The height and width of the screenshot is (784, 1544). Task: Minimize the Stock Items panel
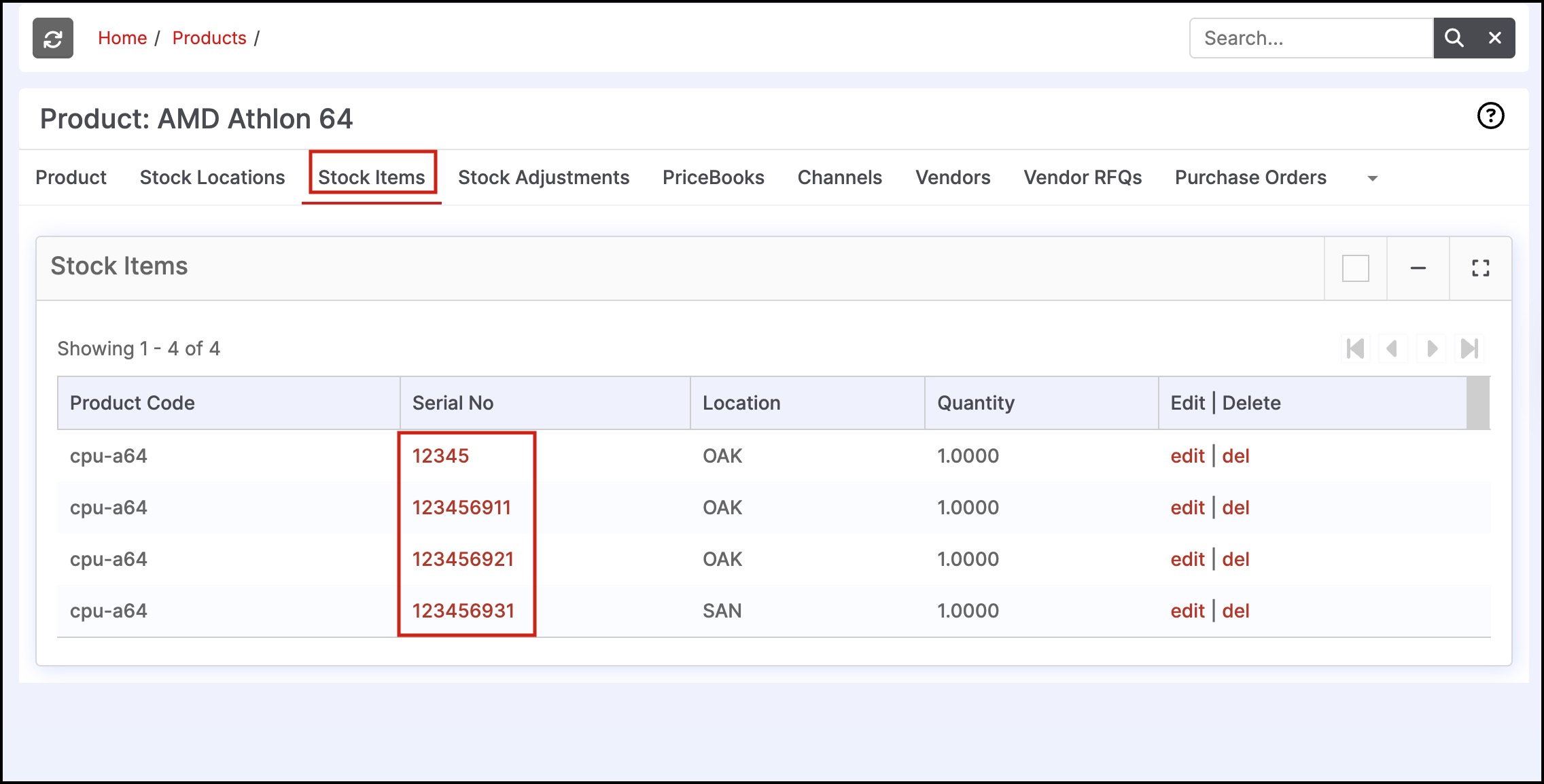[x=1418, y=268]
